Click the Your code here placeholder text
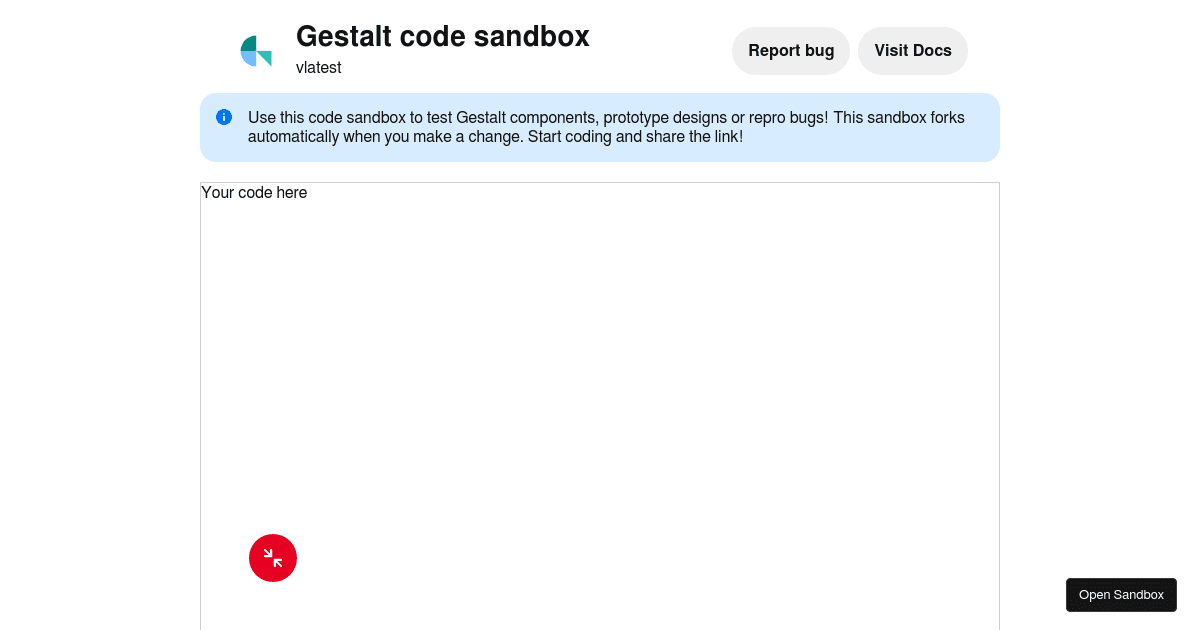The image size is (1200, 630). click(254, 192)
